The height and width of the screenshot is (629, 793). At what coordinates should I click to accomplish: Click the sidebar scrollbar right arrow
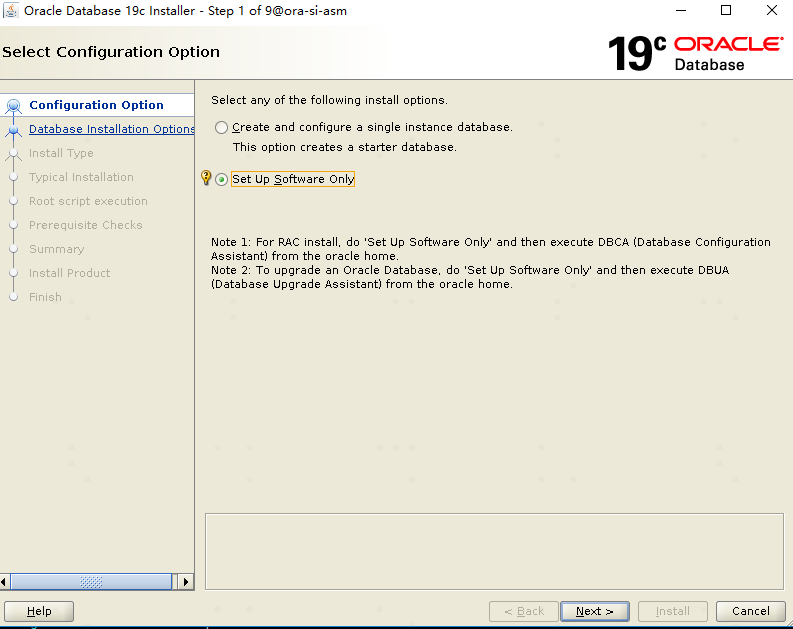[x=186, y=582]
